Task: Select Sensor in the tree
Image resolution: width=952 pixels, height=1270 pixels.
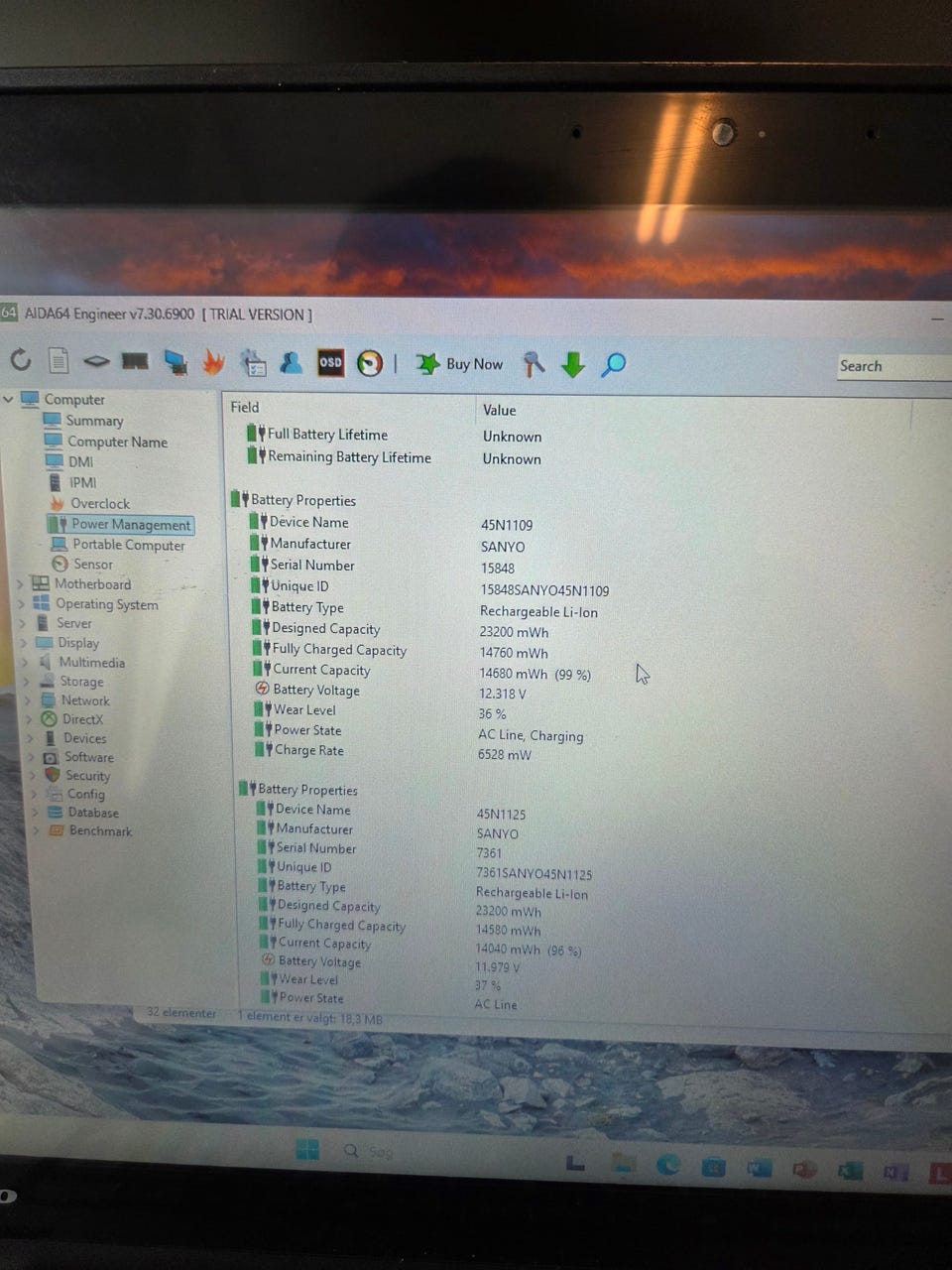Action: [93, 564]
